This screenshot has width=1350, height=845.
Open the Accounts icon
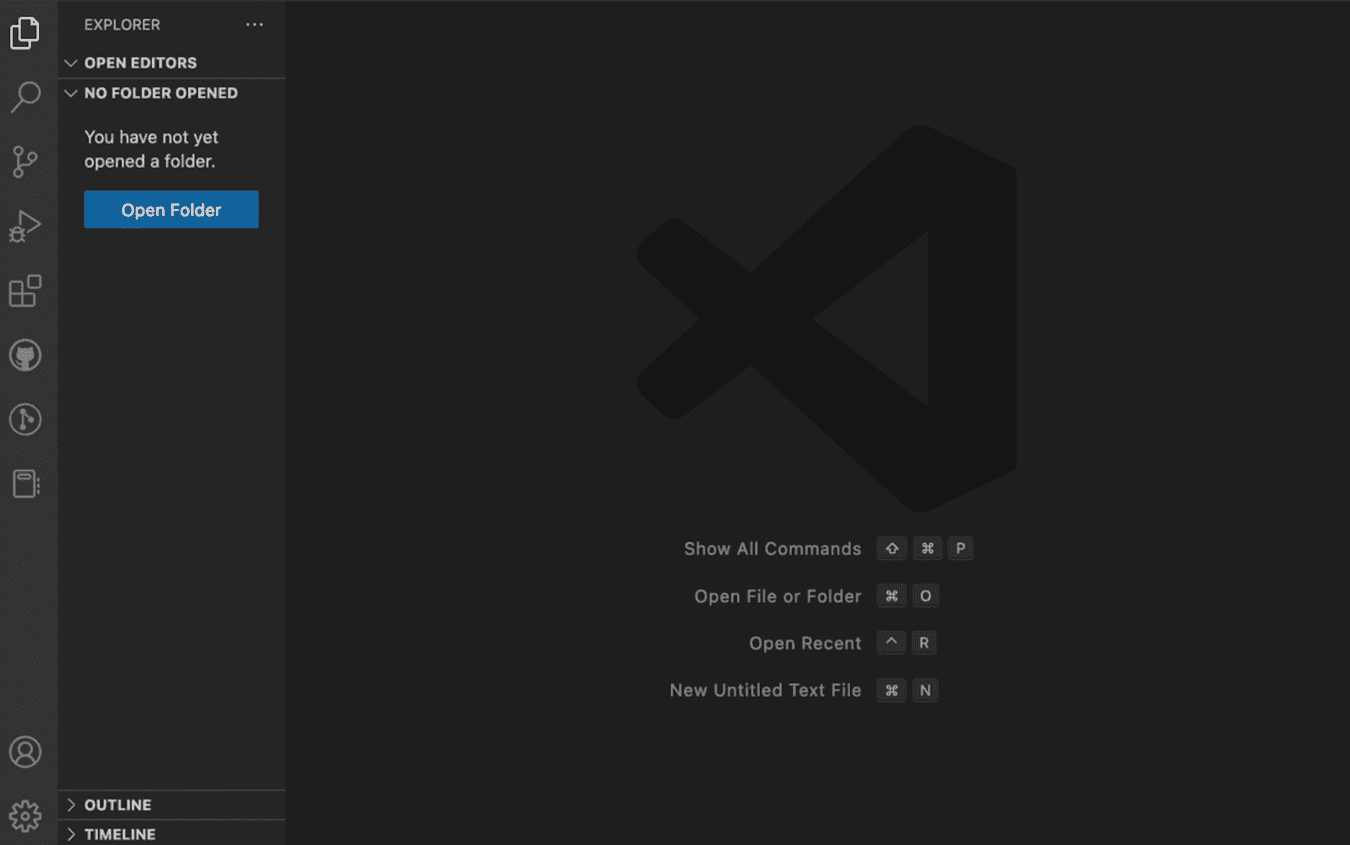[25, 752]
